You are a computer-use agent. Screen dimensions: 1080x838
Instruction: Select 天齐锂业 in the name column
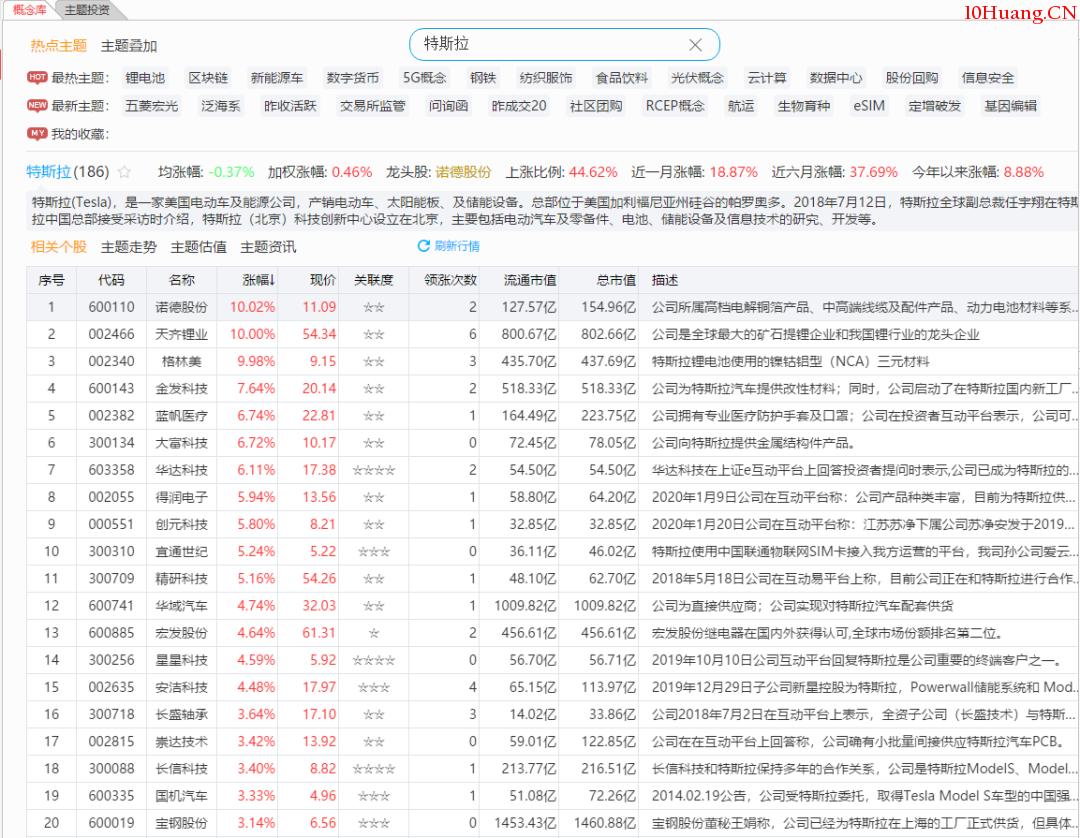coord(181,335)
